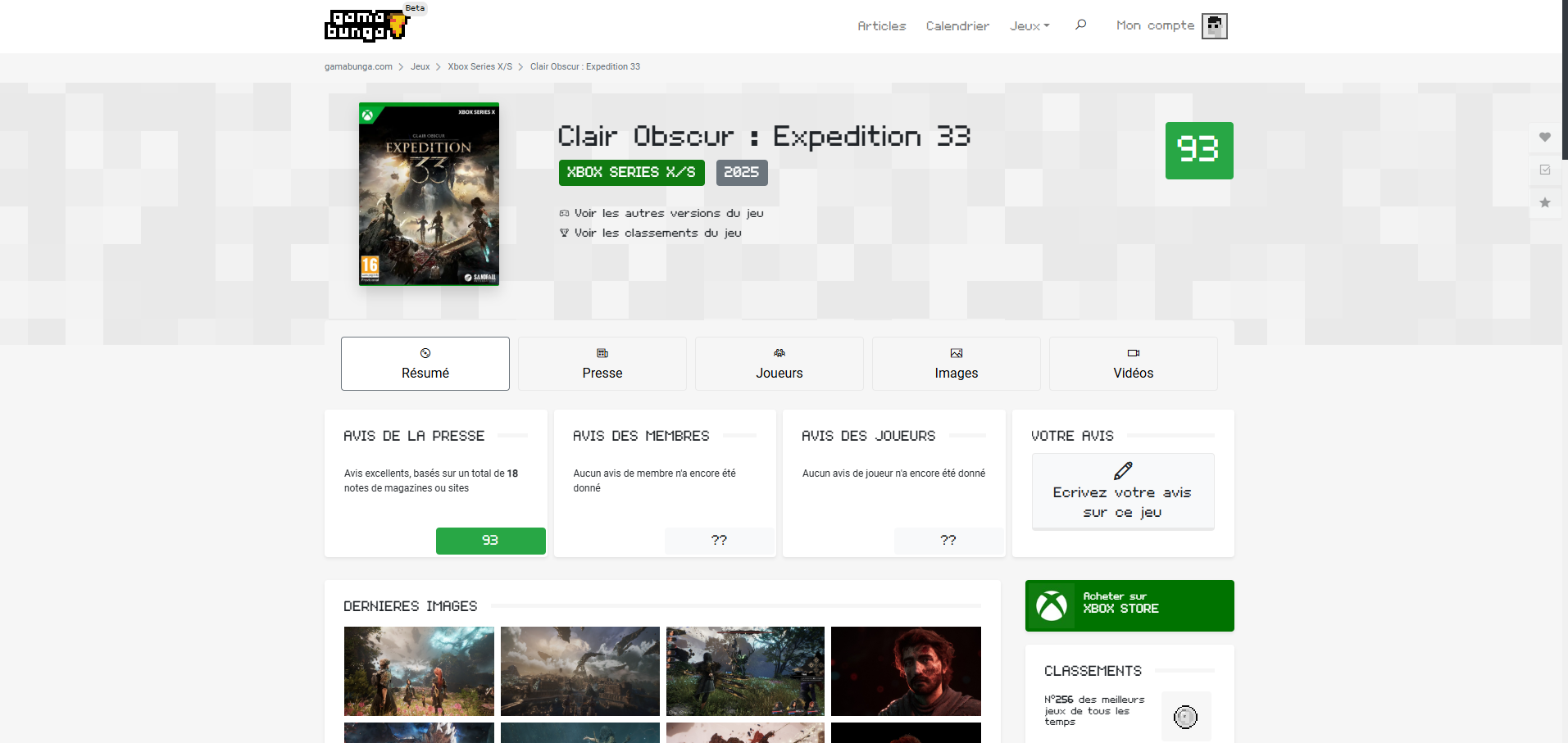
Task: Switch to the Presse tab
Action: (x=602, y=364)
